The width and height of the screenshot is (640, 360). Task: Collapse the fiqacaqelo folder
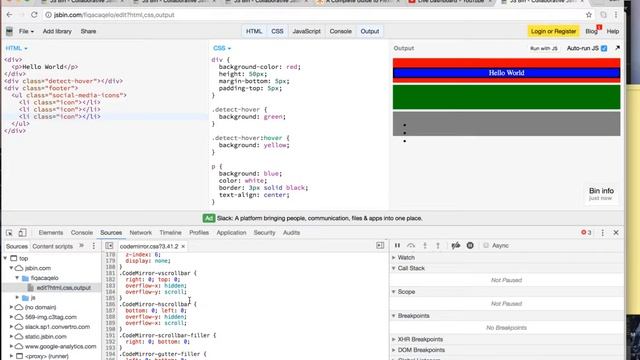click(x=18, y=278)
